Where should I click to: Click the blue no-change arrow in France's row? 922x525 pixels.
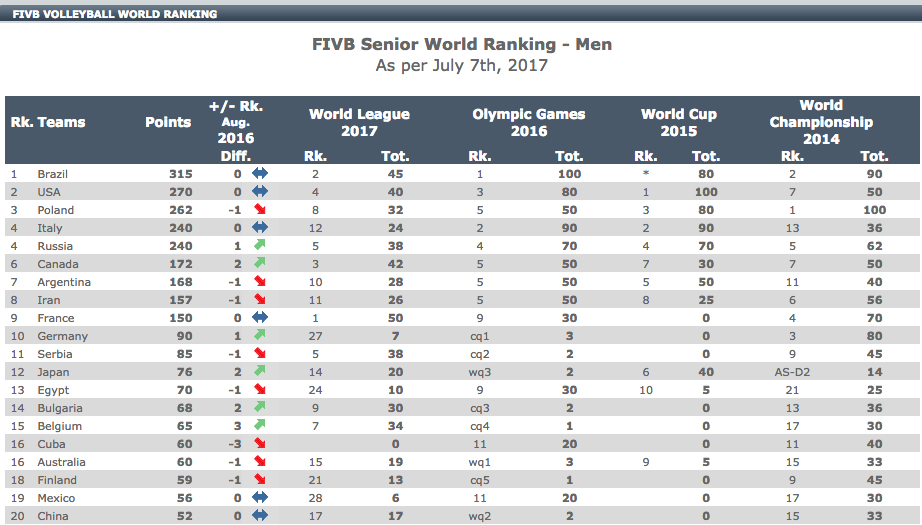click(x=260, y=318)
